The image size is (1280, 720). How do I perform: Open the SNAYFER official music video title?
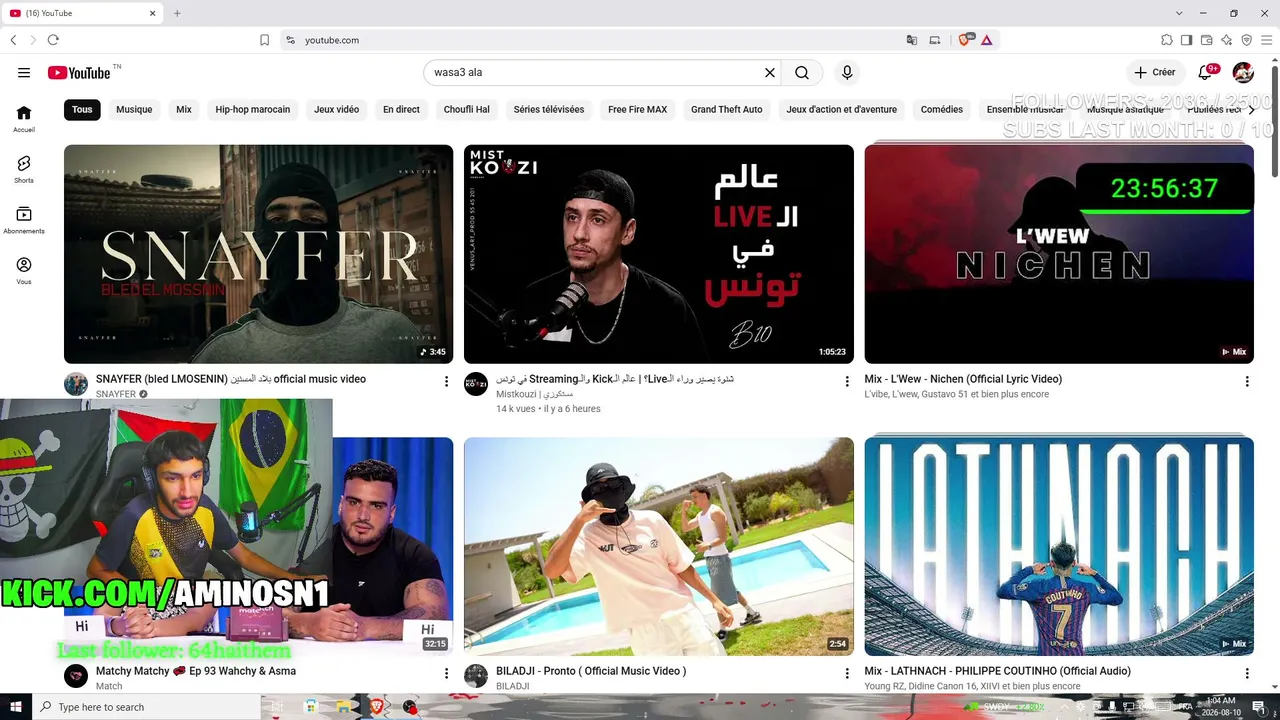coord(231,379)
